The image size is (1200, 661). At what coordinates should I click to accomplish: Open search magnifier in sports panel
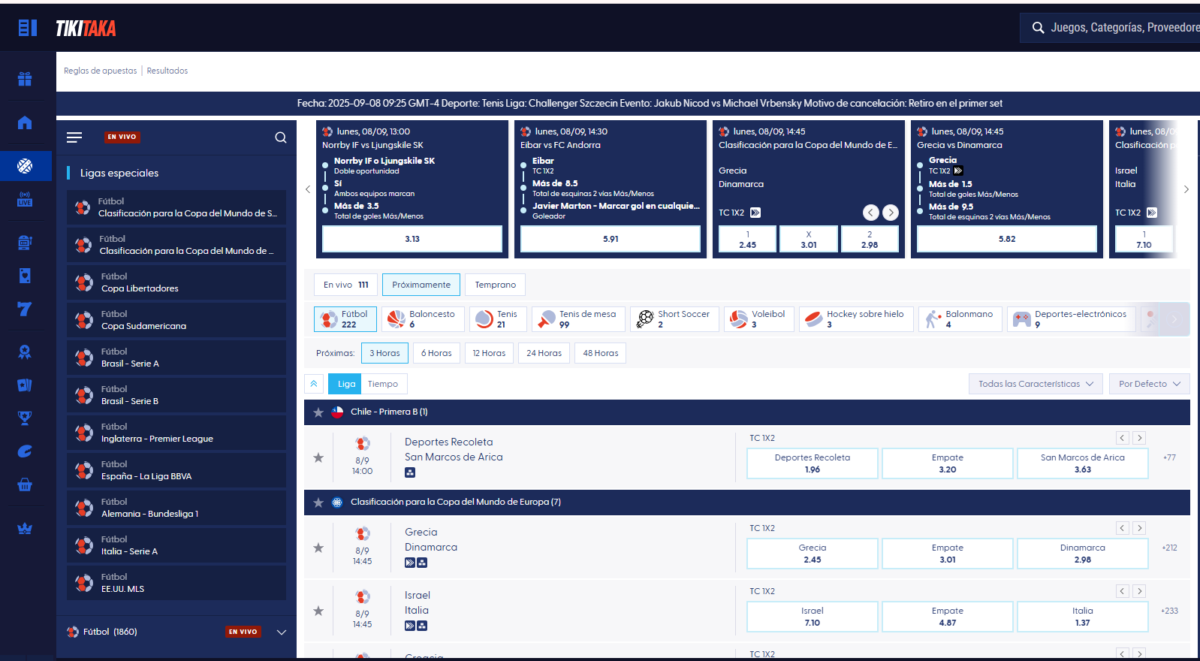coord(281,138)
